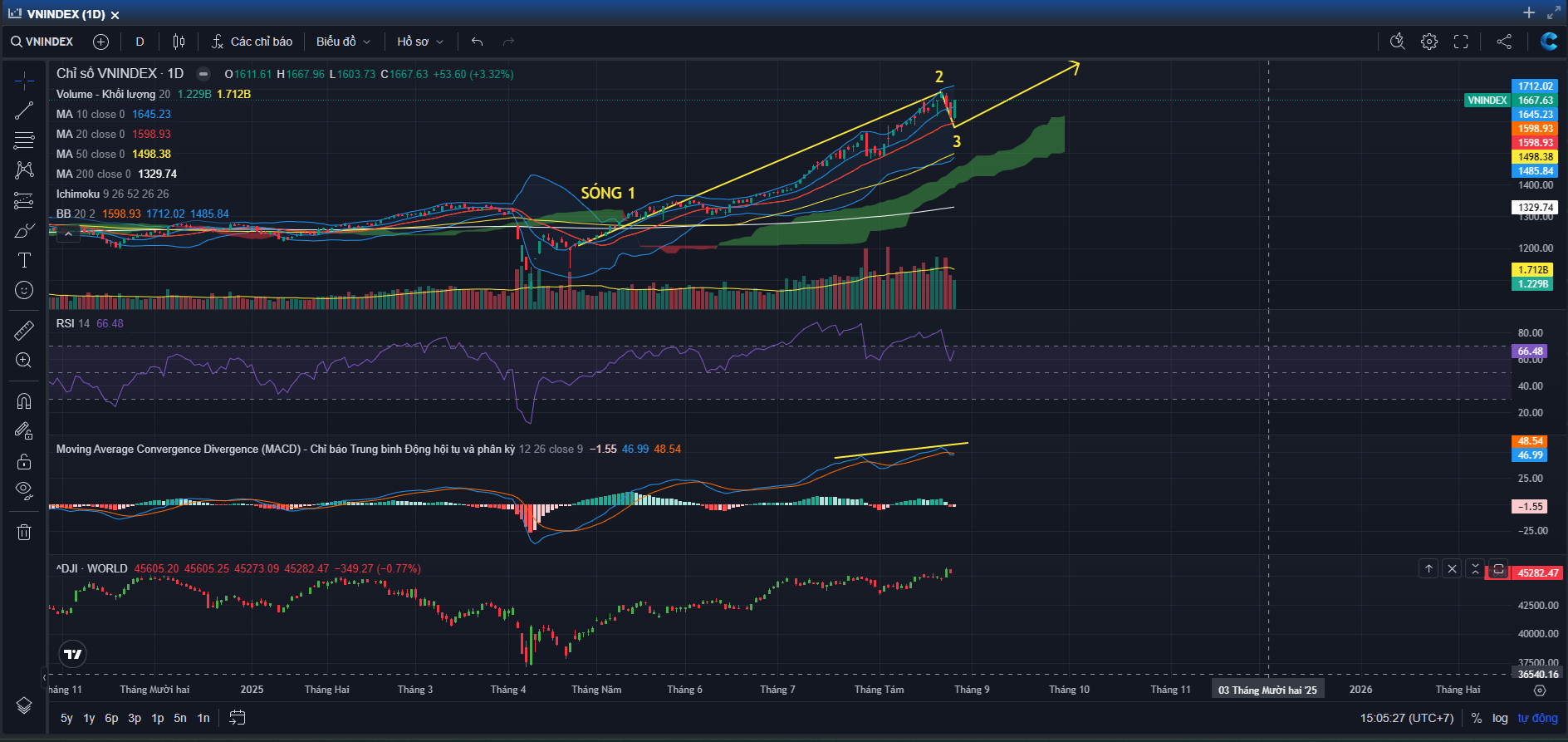Open the VNINDEX symbol search box
Viewport: 1568px width, 742px height.
(42, 42)
